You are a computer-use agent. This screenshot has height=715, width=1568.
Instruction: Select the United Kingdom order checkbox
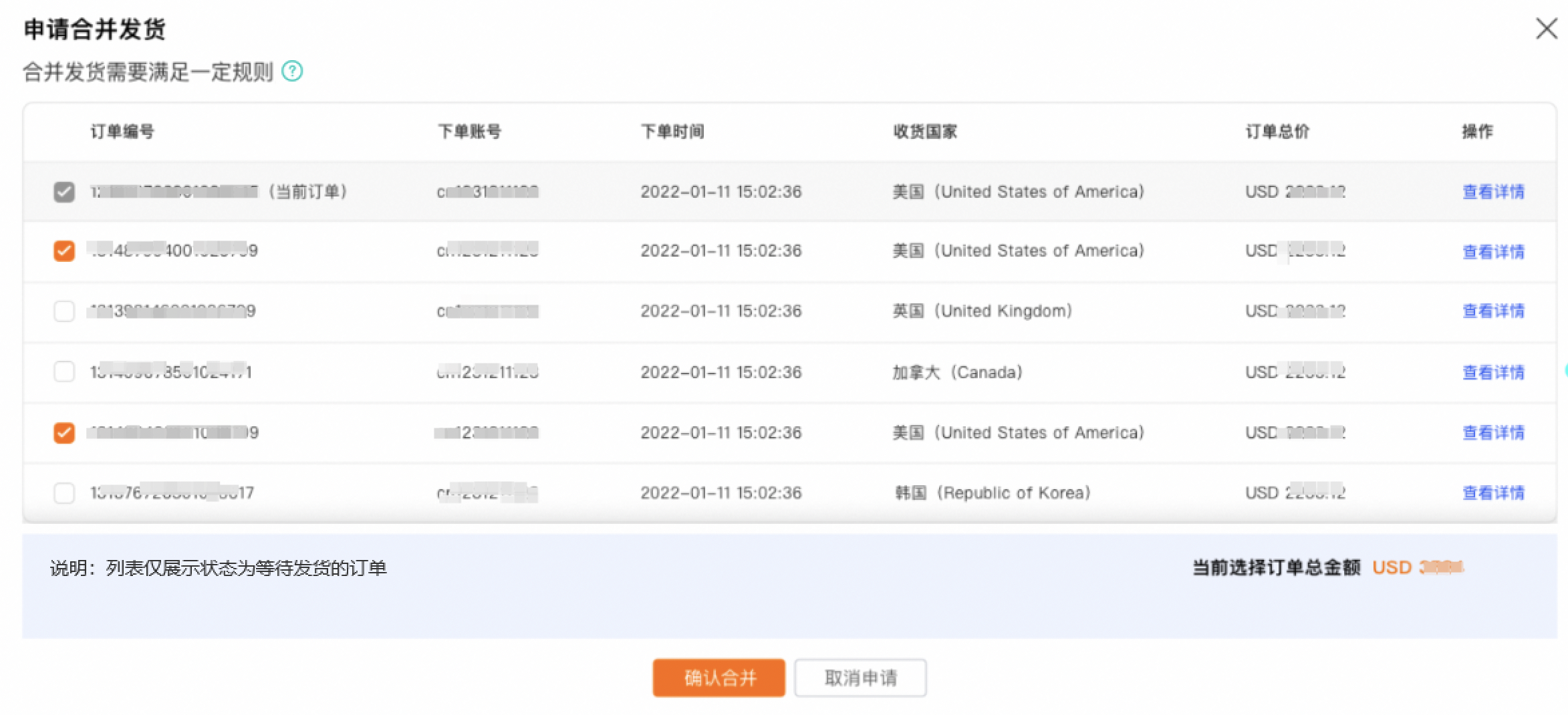pyautogui.click(x=64, y=311)
